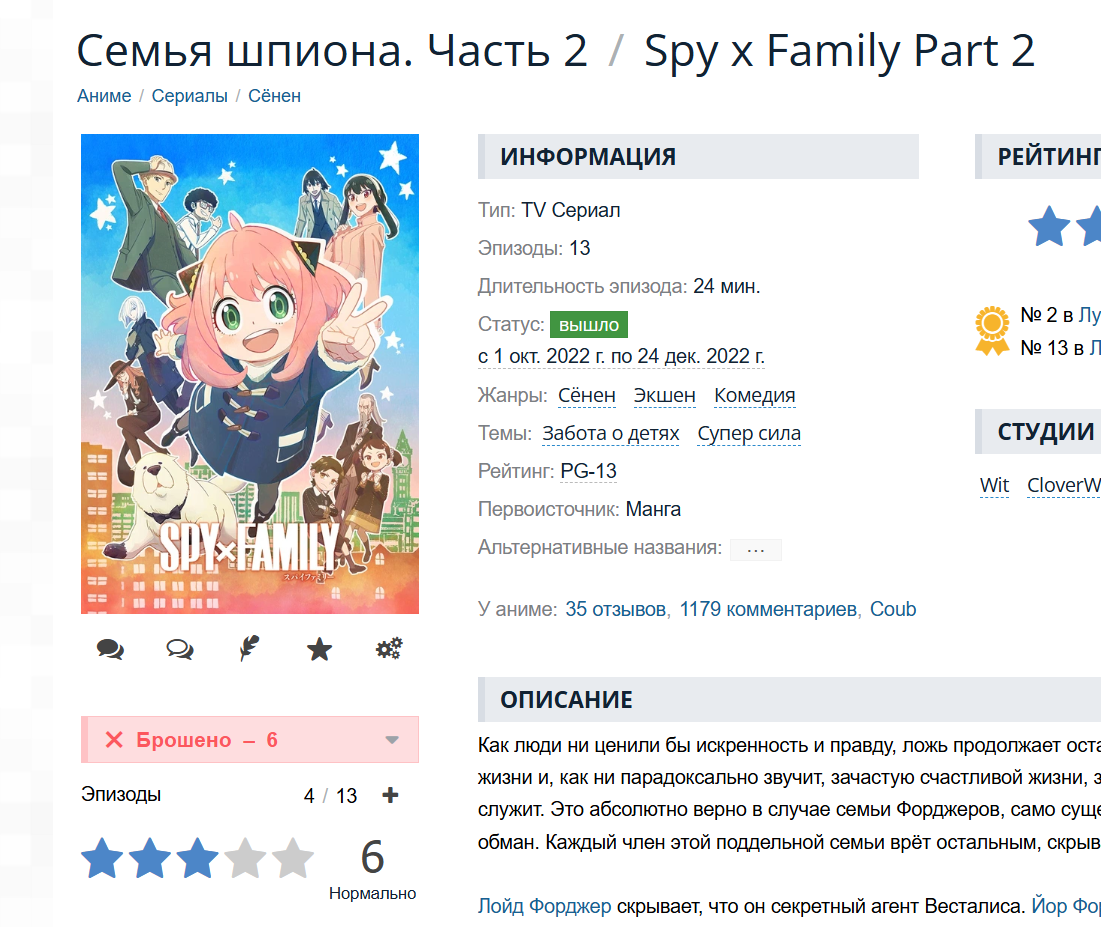Click the feather quill review icon
This screenshot has height=927, width=1101.
(x=249, y=650)
